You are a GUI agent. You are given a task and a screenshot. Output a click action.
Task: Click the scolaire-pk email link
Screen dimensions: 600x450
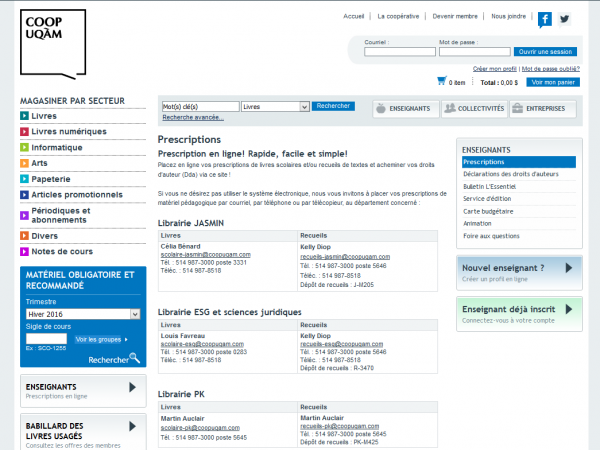(200, 428)
